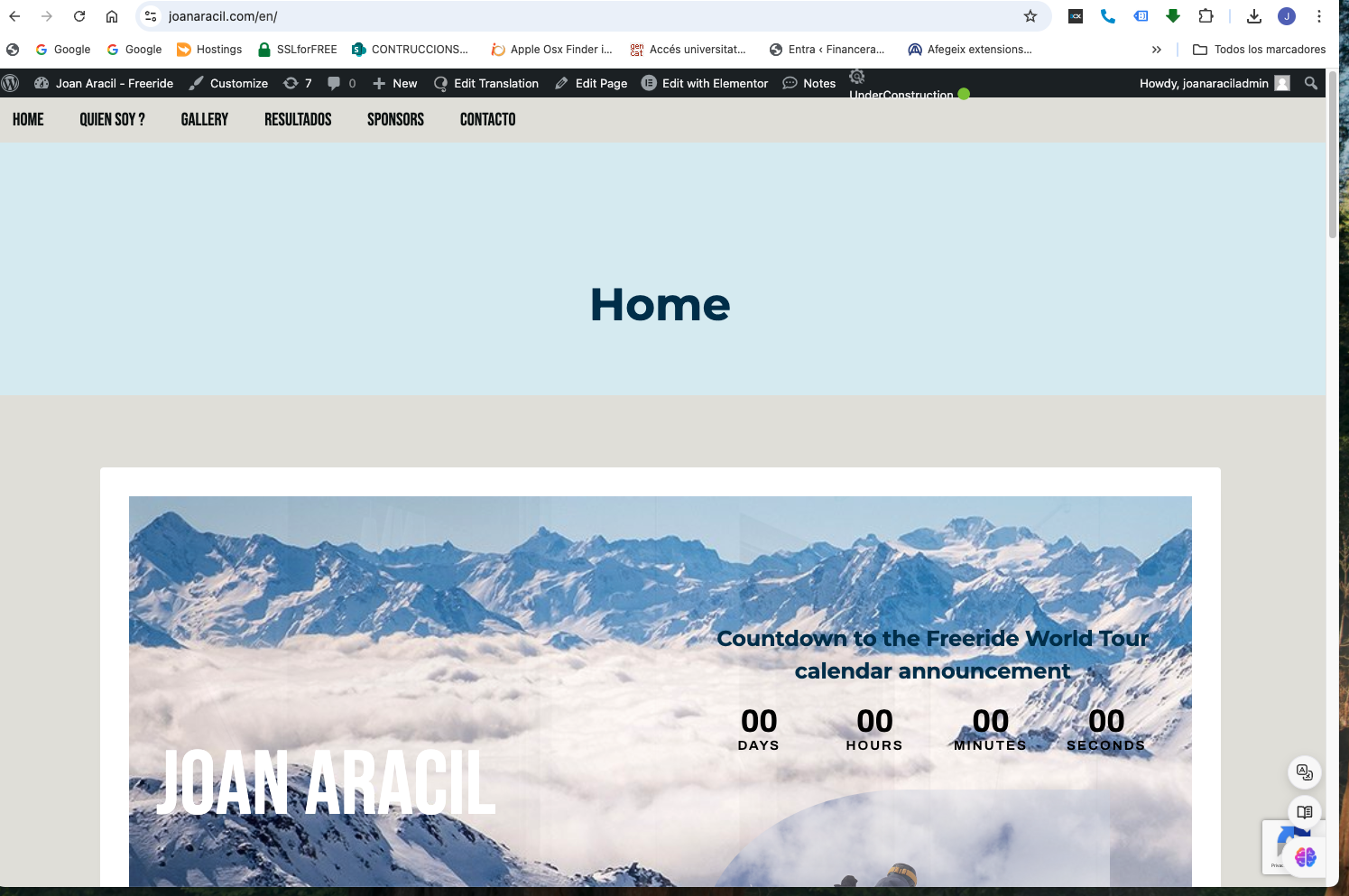Click the reader book floating icon
Image resolution: width=1349 pixels, height=896 pixels.
click(x=1305, y=812)
